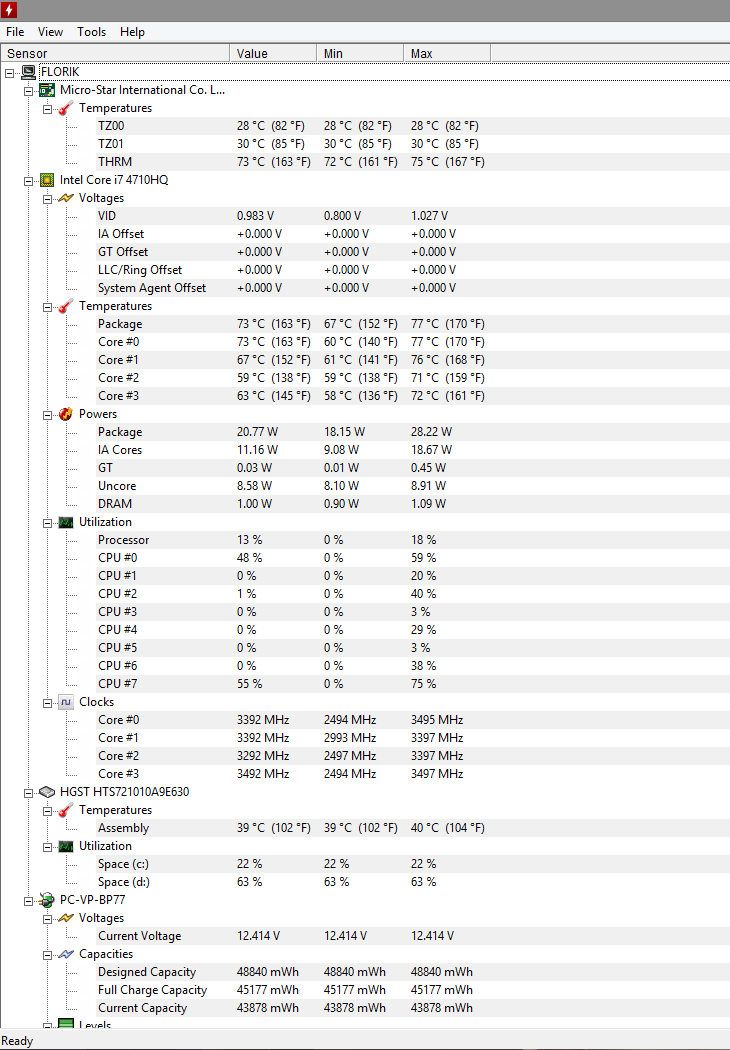The image size is (730, 1050).
Task: Click the HGST hard drive icon
Action: click(x=46, y=792)
